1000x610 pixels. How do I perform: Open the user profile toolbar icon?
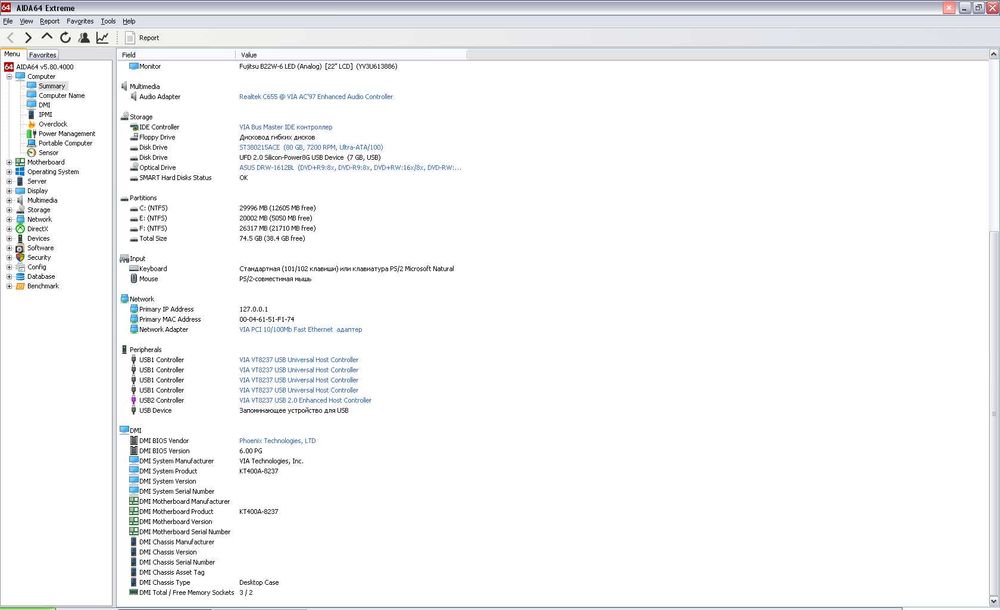pos(84,38)
